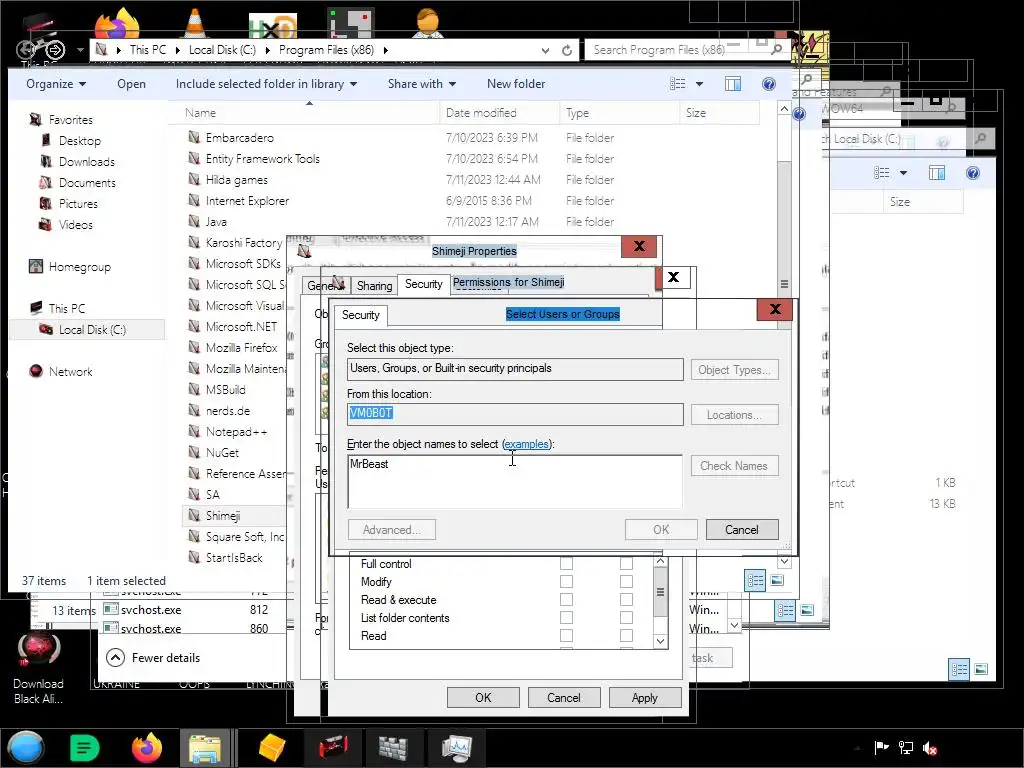Screen dimensions: 1024x768
Task: Expand the chevron after Local Disk (C:) breadcrumb
Action: click(x=267, y=50)
